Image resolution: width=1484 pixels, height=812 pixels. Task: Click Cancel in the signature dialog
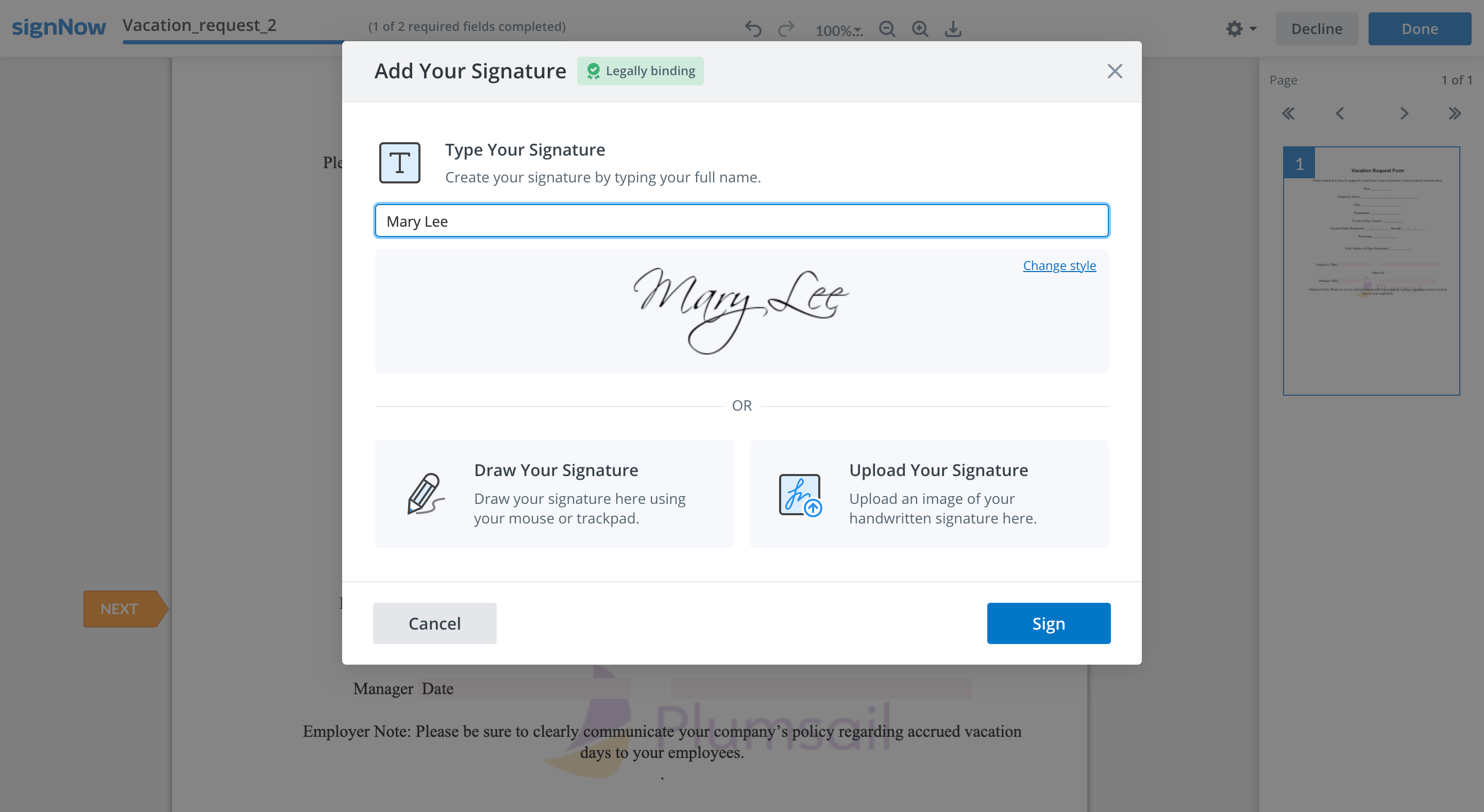click(434, 623)
